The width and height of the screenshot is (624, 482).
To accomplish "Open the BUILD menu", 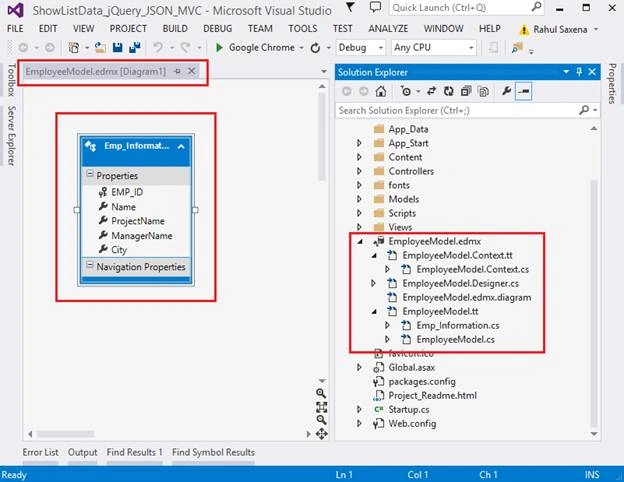I will pyautogui.click(x=175, y=29).
